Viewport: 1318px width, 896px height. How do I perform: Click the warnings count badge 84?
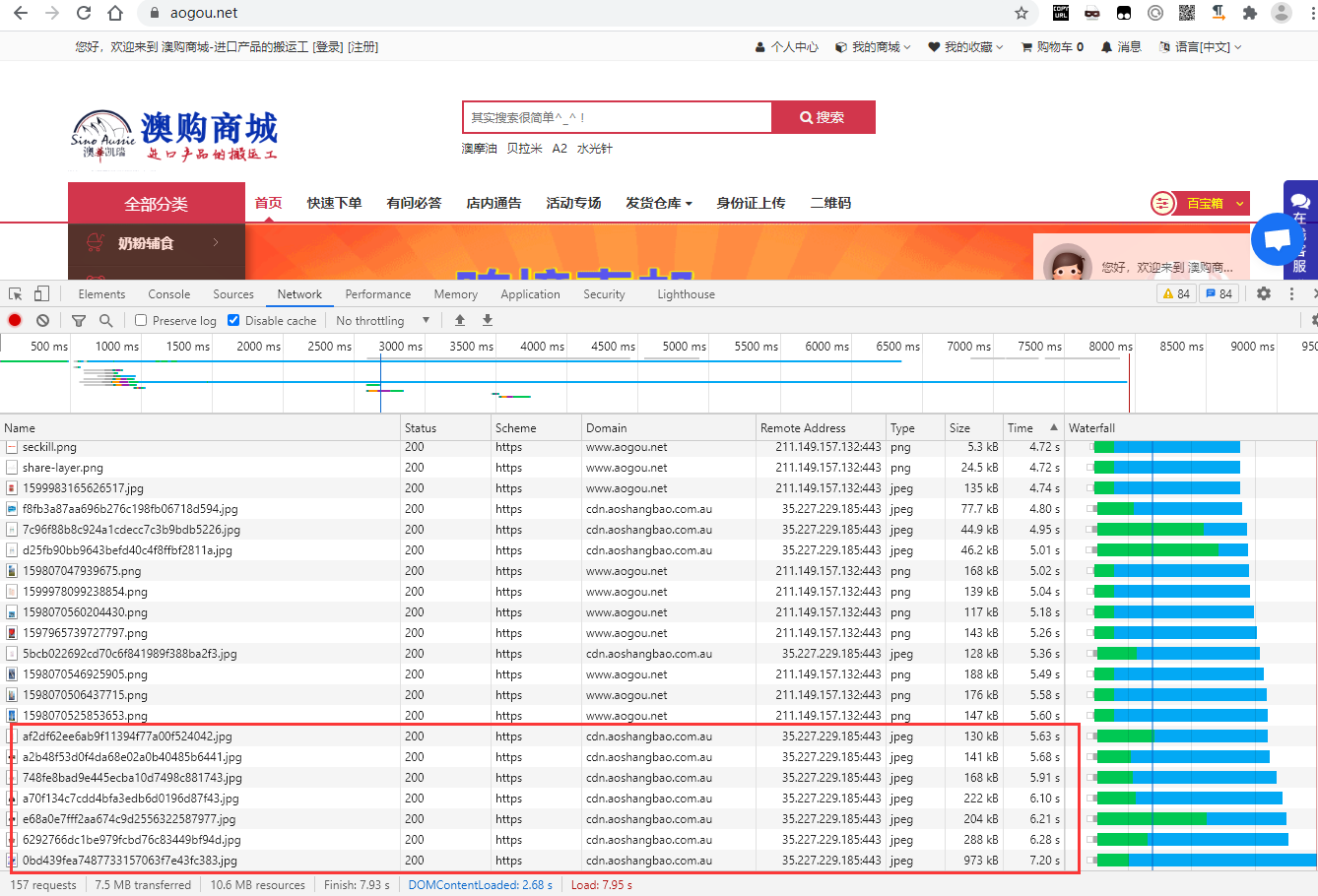[1176, 293]
